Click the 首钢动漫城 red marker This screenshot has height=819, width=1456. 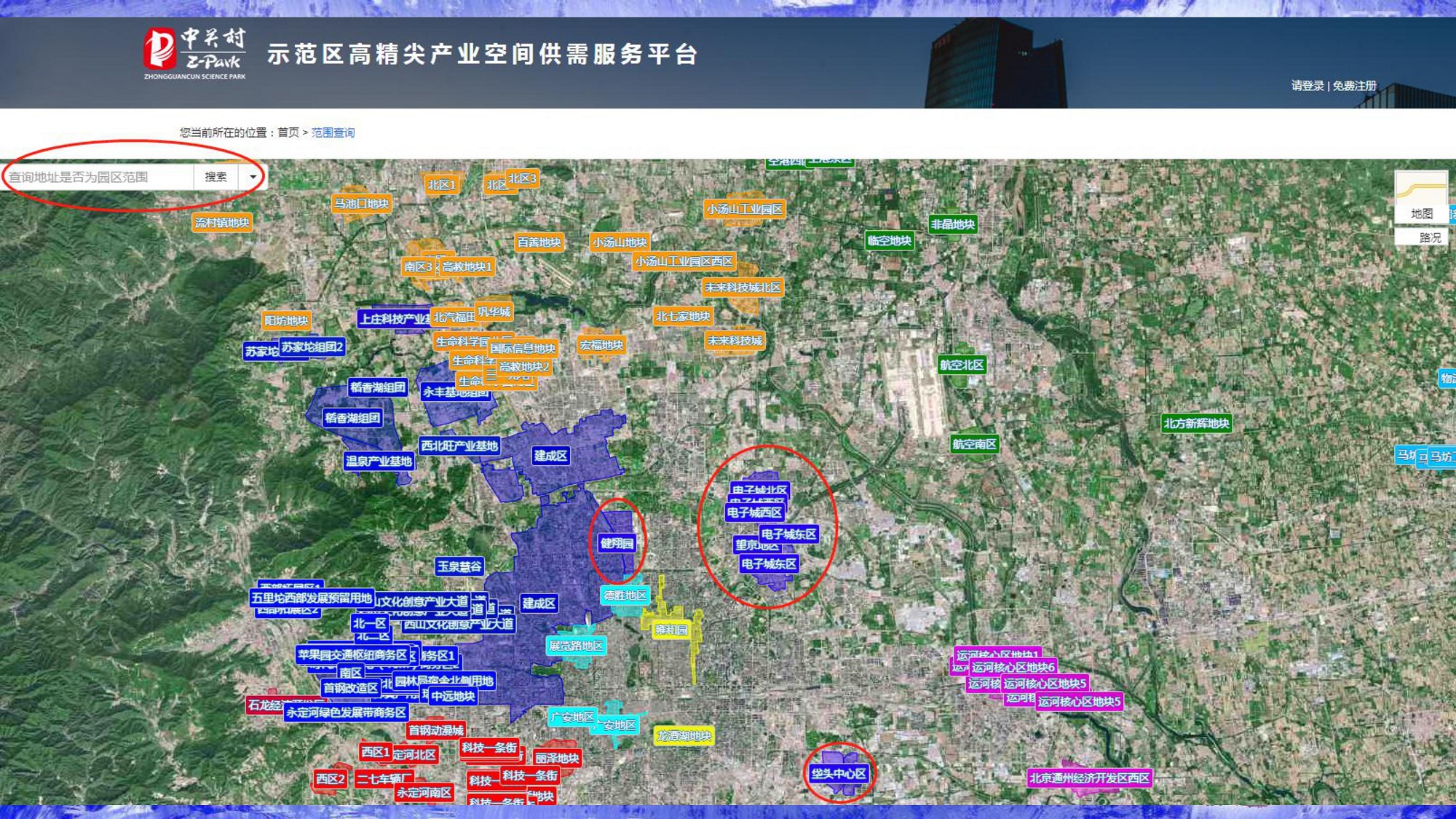435,730
